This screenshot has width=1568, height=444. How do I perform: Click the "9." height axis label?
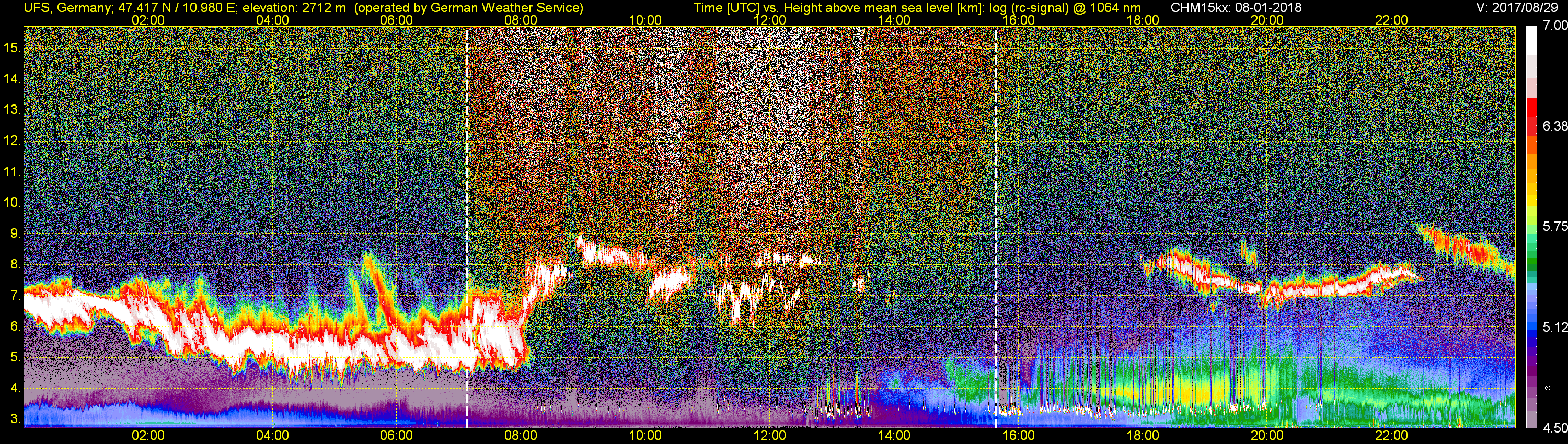point(15,233)
